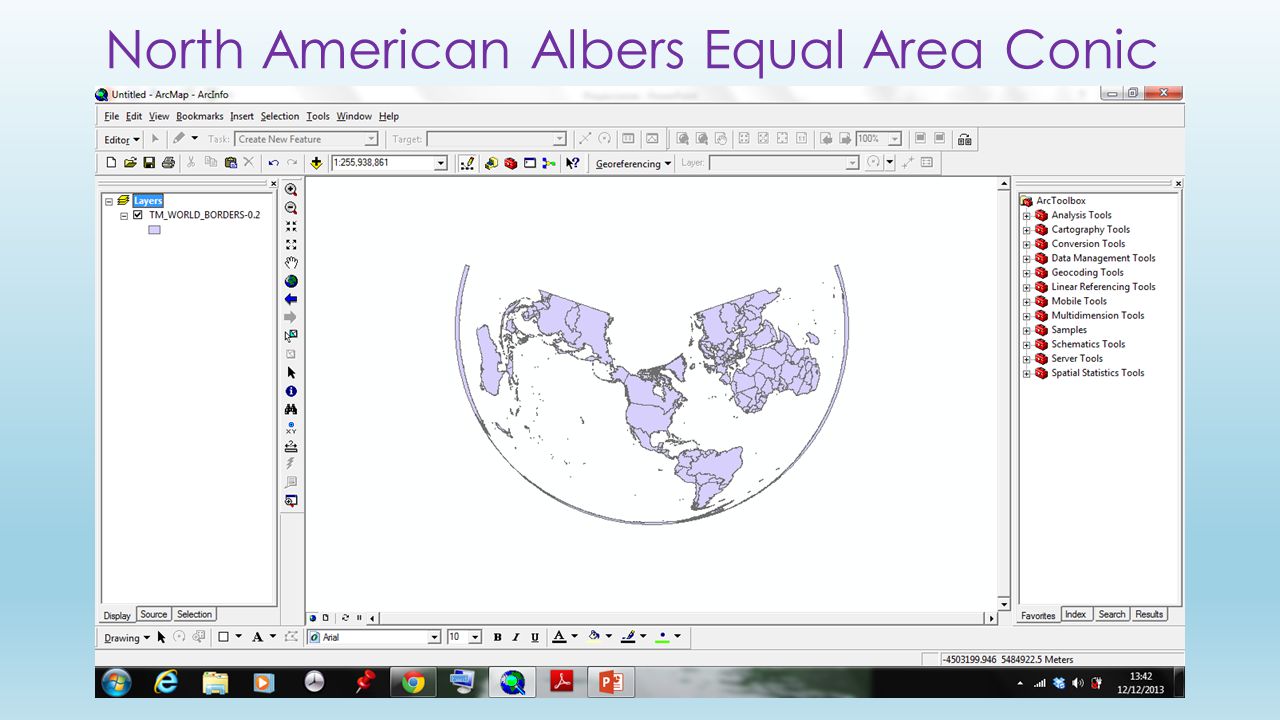Open the Editor Toolbar icon

(467, 163)
